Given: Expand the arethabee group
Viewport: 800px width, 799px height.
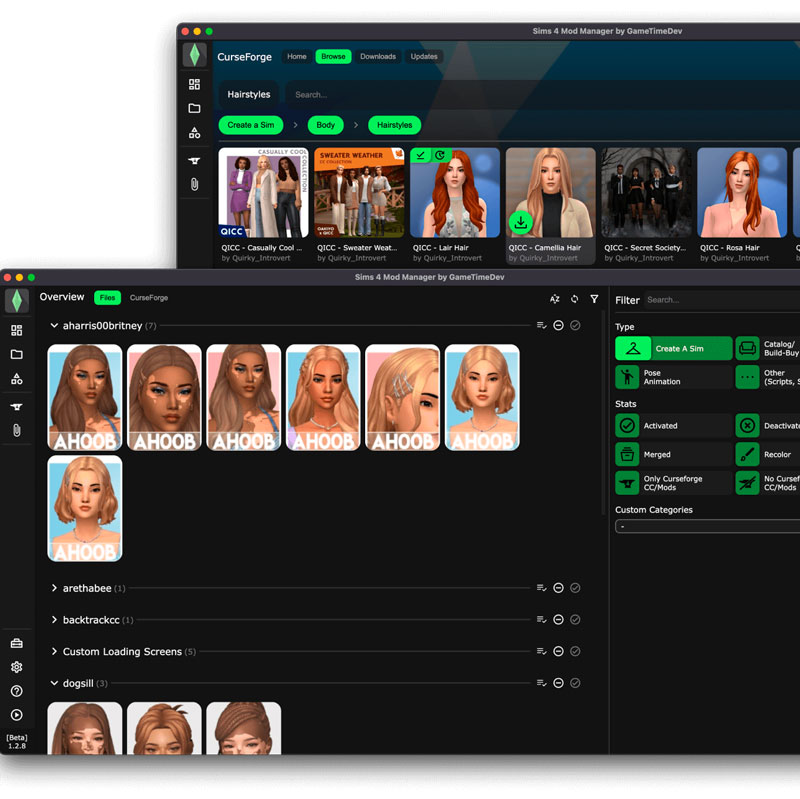Looking at the screenshot, I should pos(54,588).
